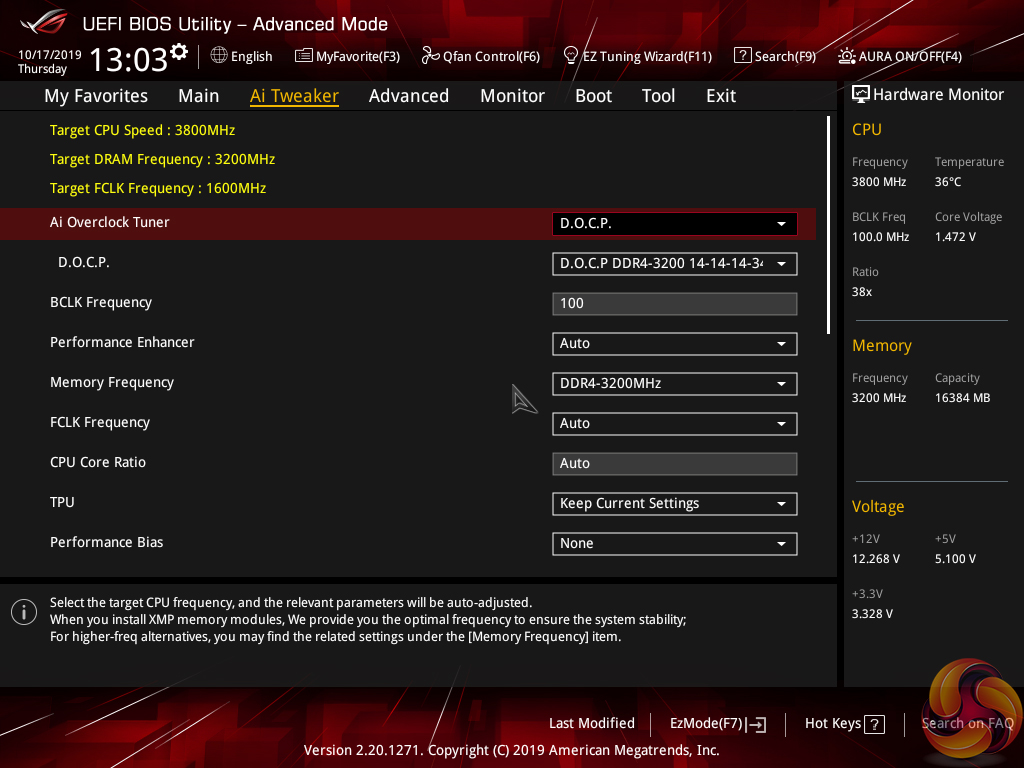Click the +12V 12.268 V reading
This screenshot has height=768, width=1024.
point(876,559)
